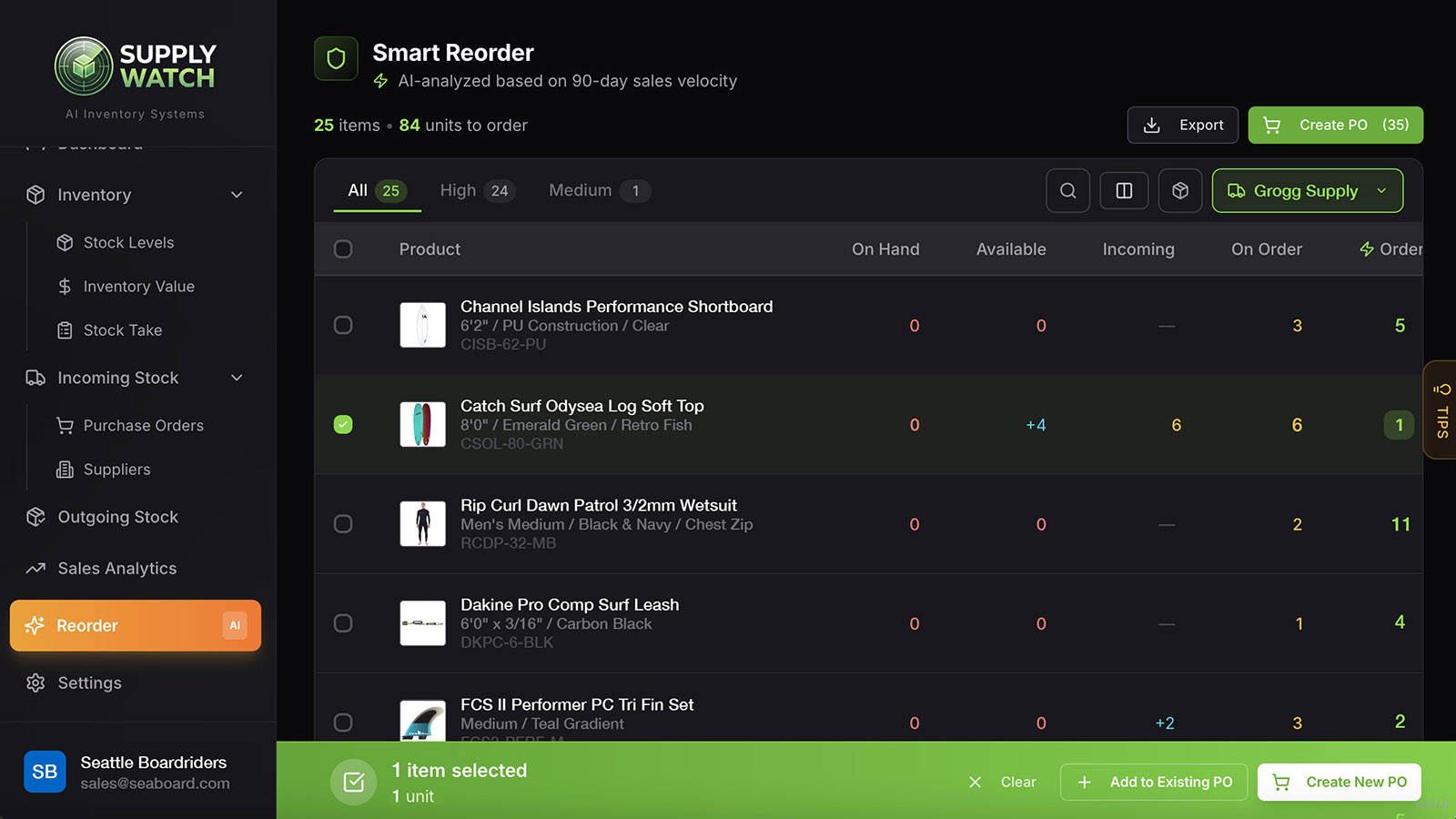Click the Settings gear icon

[35, 682]
